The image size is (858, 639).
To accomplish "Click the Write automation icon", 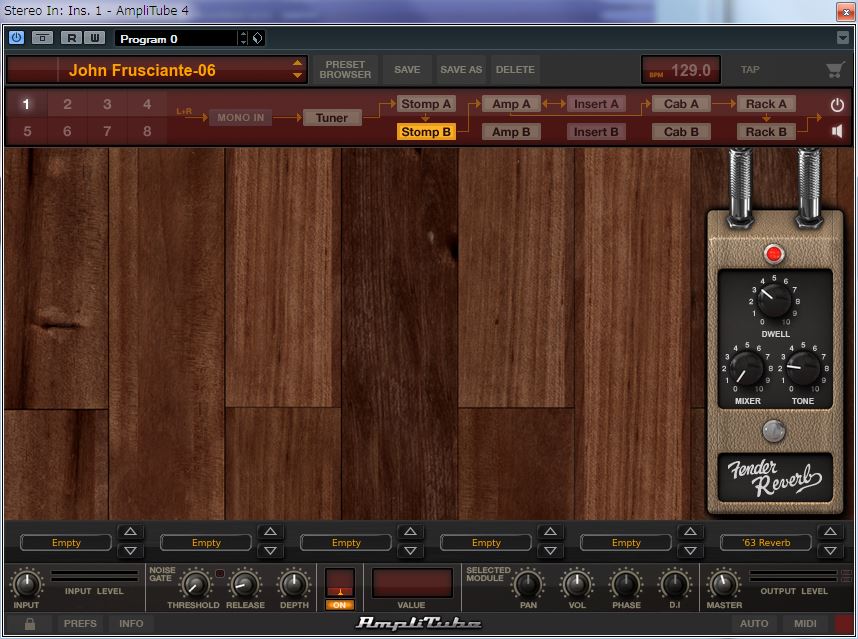I will click(94, 37).
